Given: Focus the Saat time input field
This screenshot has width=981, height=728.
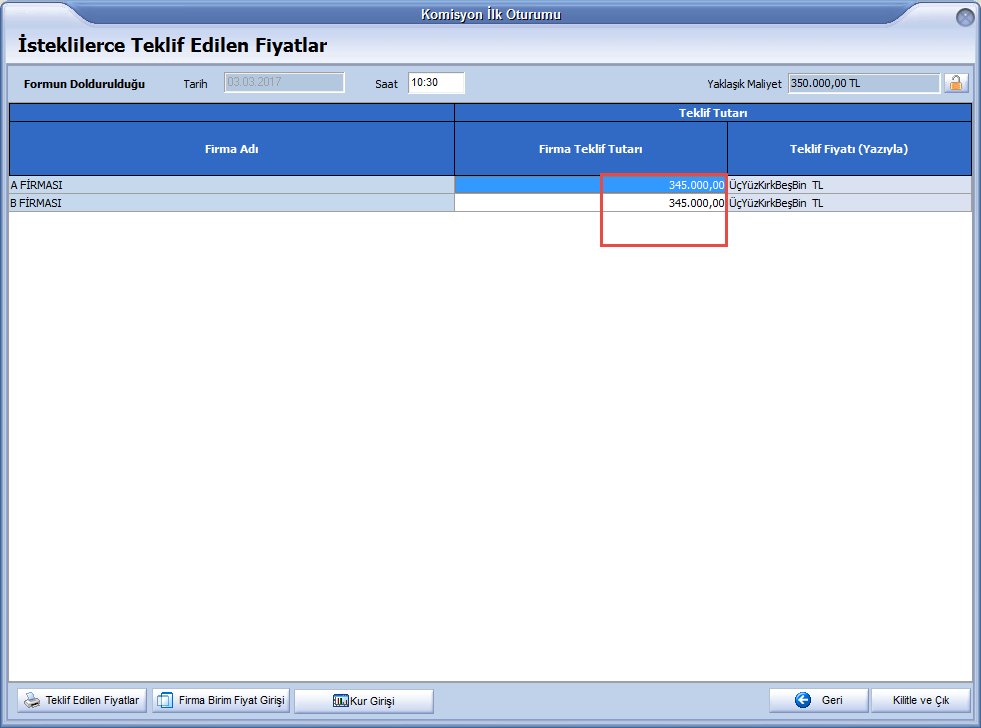Looking at the screenshot, I should (x=436, y=83).
